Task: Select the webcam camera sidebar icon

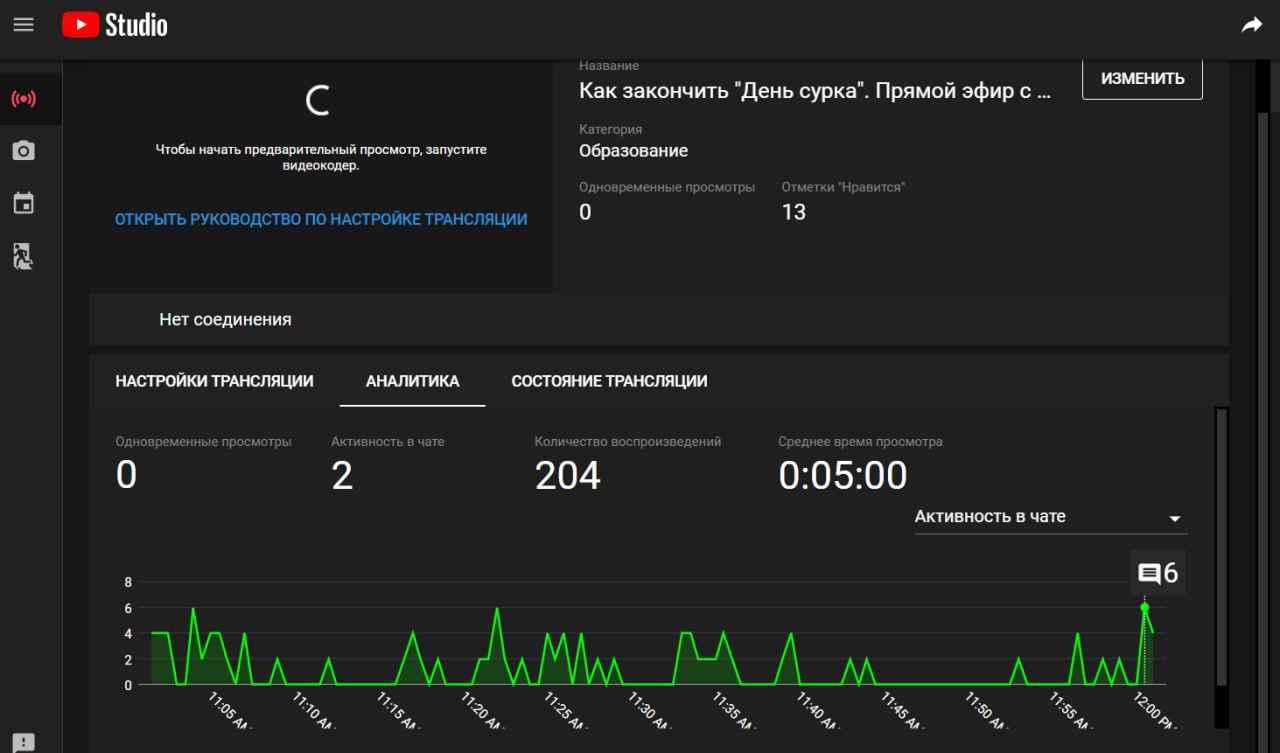Action: coord(23,151)
